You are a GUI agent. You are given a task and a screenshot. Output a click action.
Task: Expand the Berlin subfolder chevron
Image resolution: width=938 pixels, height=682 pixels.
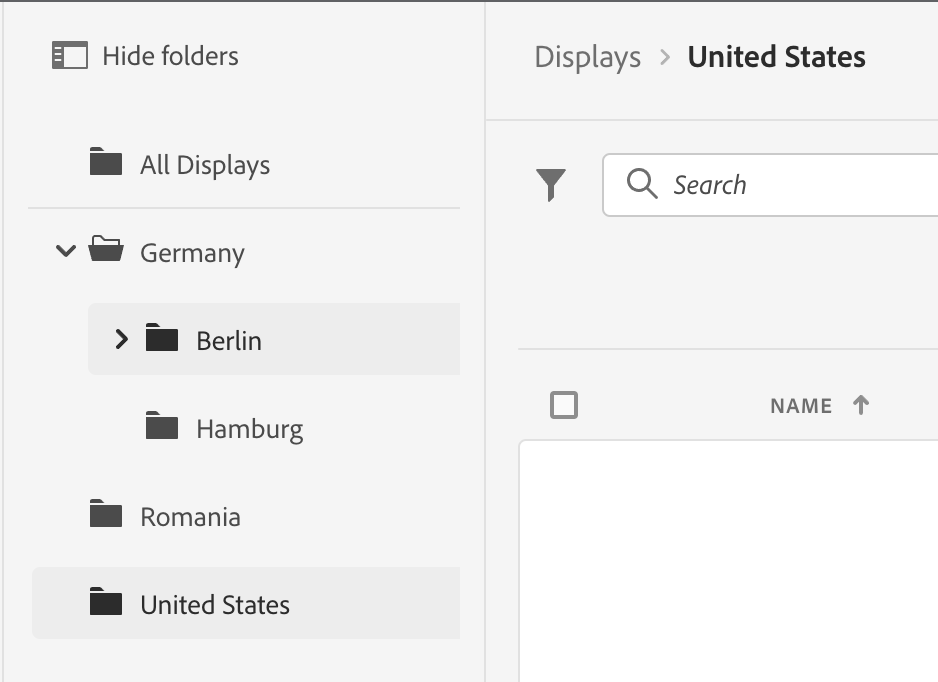pos(122,340)
